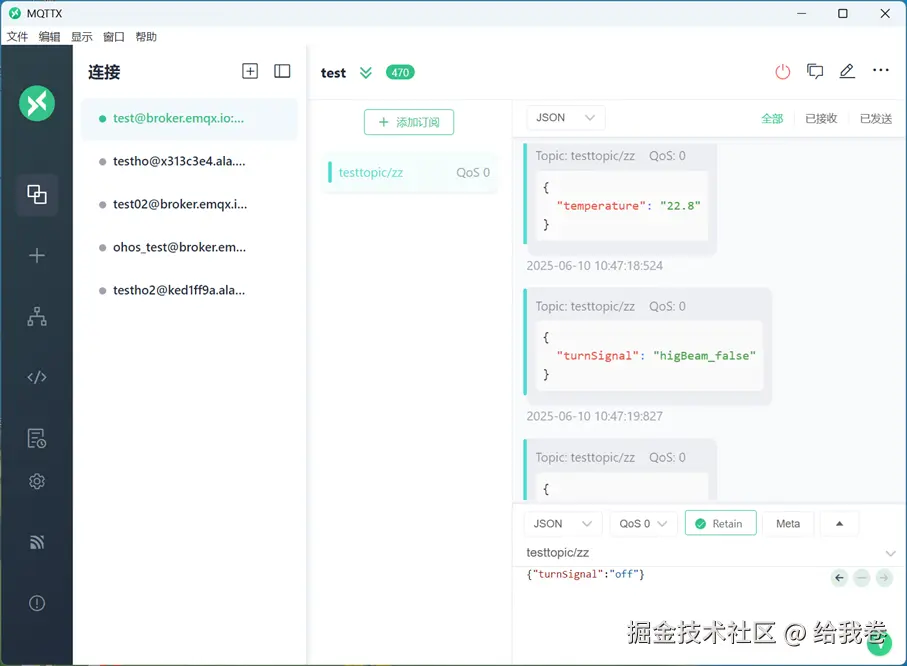Open new window icon in header
907x666 pixels.
(x=815, y=71)
